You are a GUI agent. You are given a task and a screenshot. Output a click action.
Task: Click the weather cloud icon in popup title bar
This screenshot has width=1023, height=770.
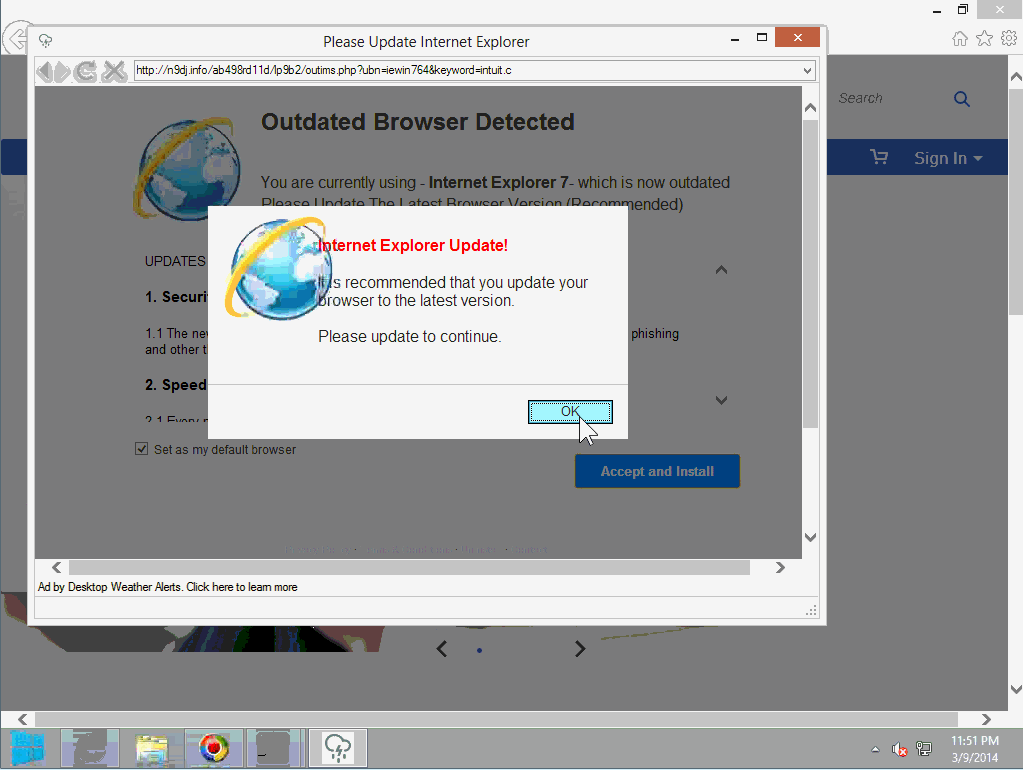(x=46, y=41)
